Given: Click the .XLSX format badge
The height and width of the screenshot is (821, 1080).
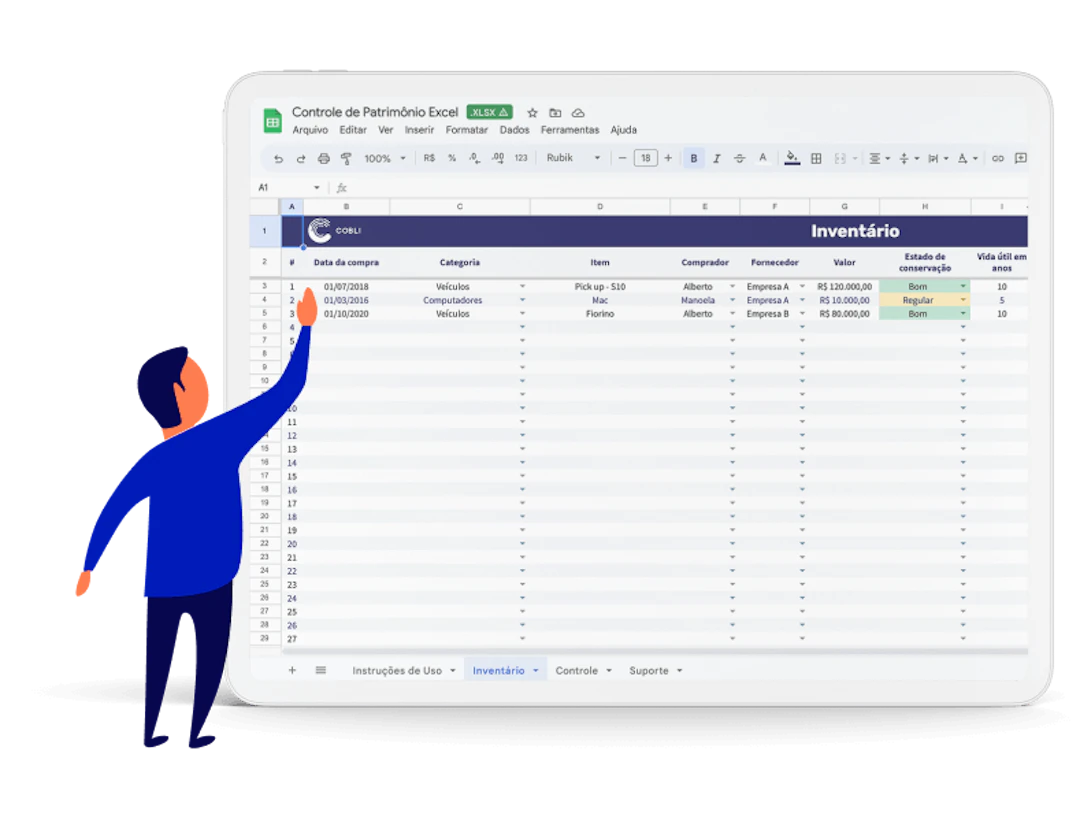Looking at the screenshot, I should tap(490, 112).
